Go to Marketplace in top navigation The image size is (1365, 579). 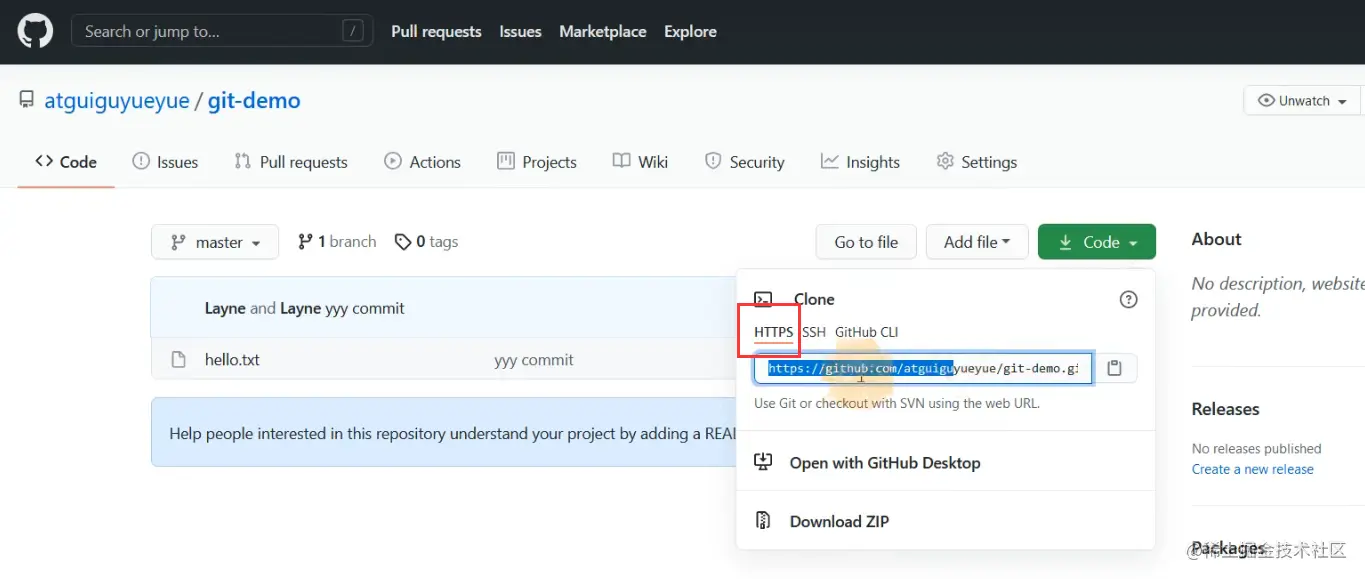(603, 31)
